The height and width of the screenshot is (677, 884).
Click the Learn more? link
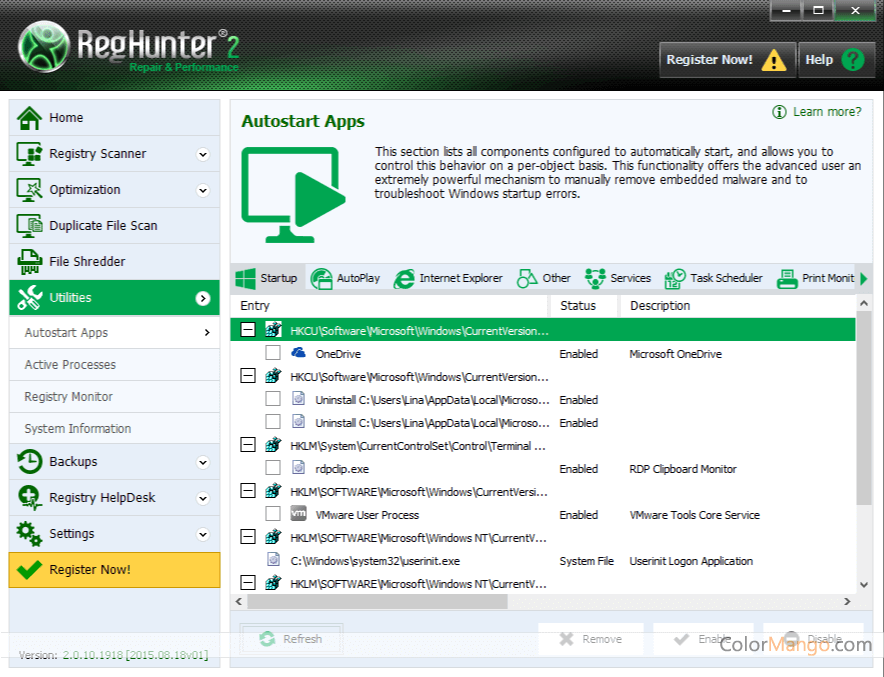827,112
